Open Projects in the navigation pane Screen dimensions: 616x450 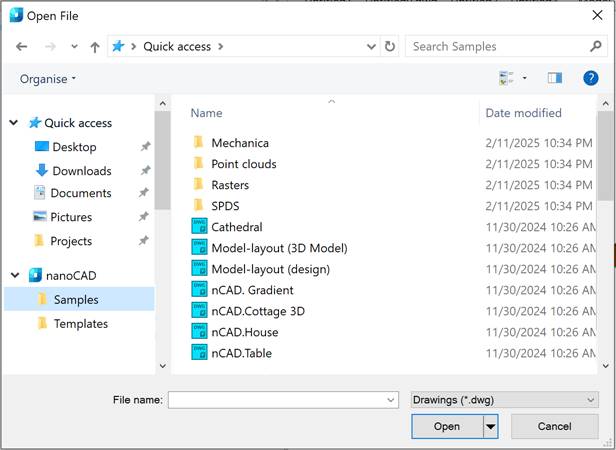[x=71, y=241]
